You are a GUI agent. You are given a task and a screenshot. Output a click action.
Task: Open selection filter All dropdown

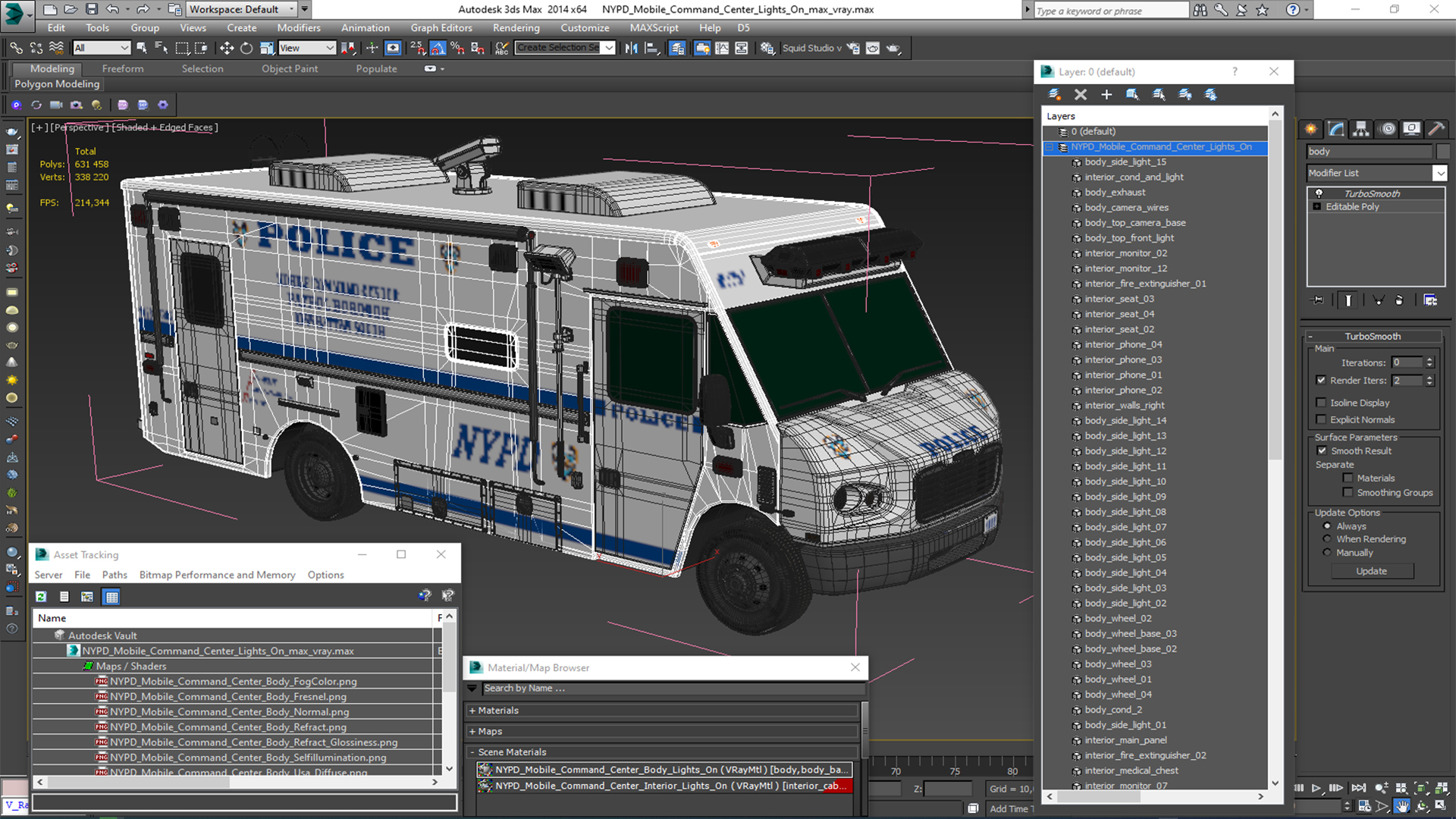(x=102, y=48)
